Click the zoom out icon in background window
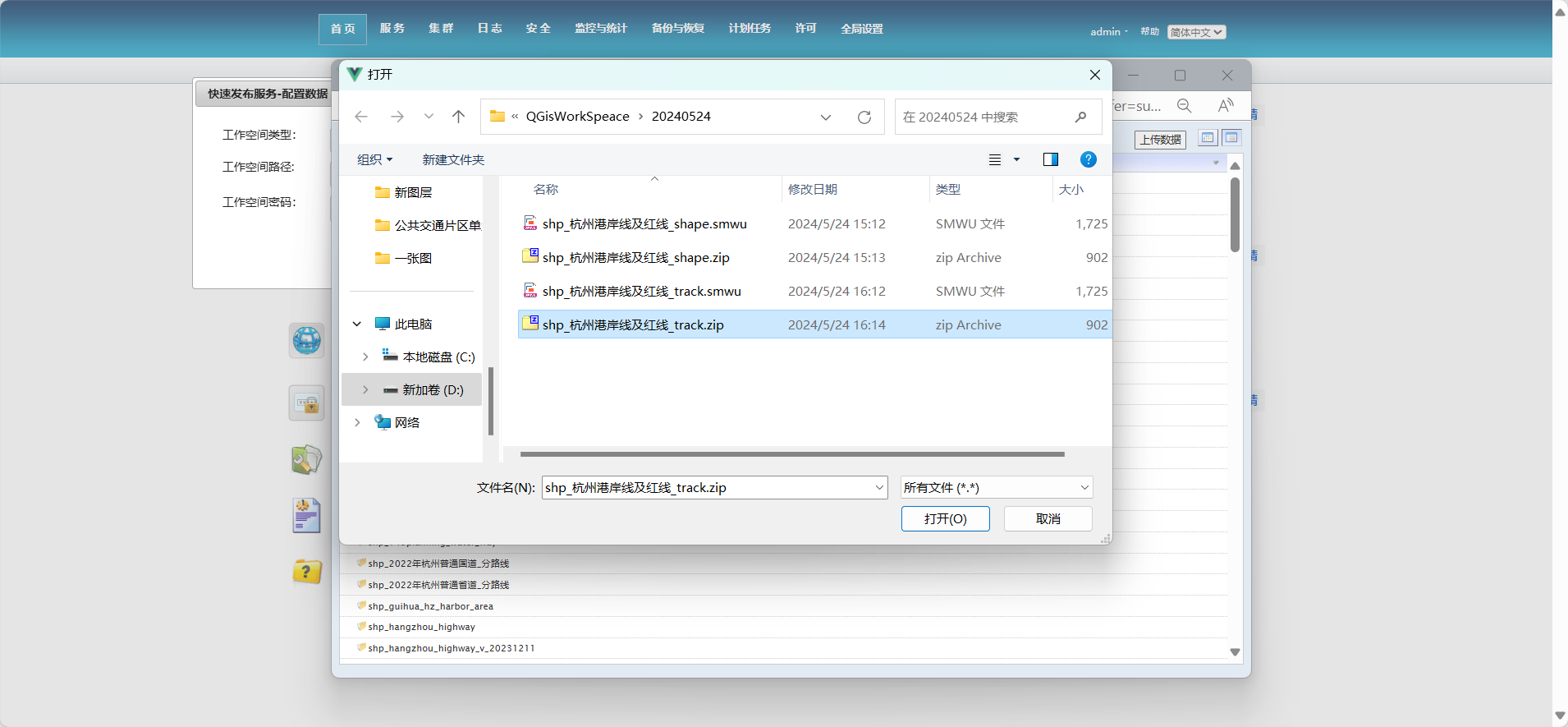Viewport: 1568px width, 727px height. click(x=1184, y=105)
